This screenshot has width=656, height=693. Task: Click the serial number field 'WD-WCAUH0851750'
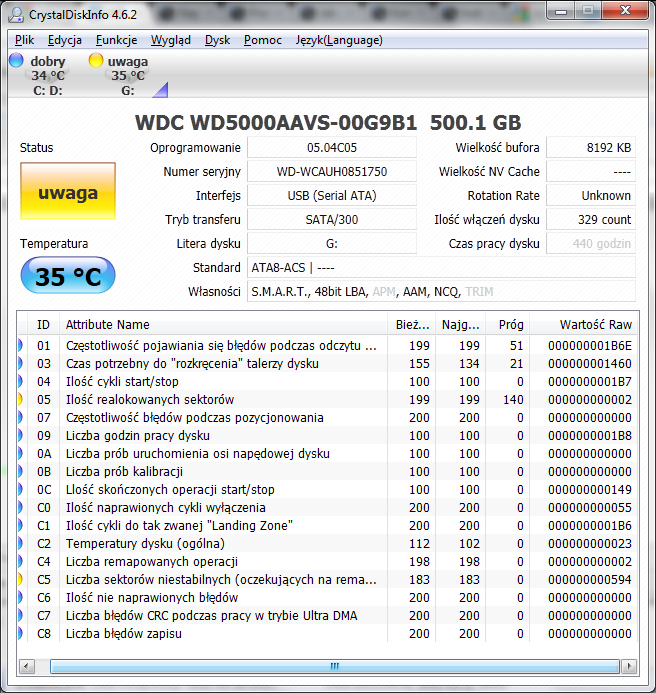tap(332, 171)
